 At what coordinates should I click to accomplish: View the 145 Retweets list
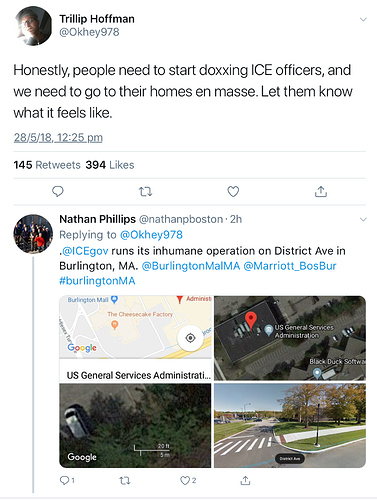click(x=47, y=165)
